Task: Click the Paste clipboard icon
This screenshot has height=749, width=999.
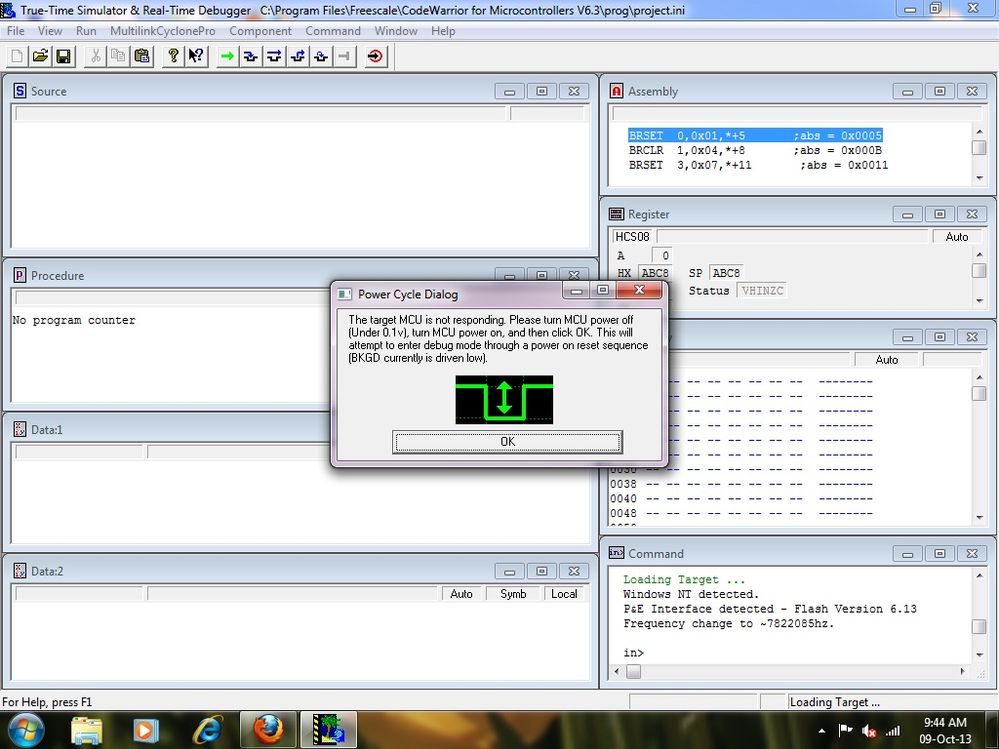Action: [x=142, y=56]
